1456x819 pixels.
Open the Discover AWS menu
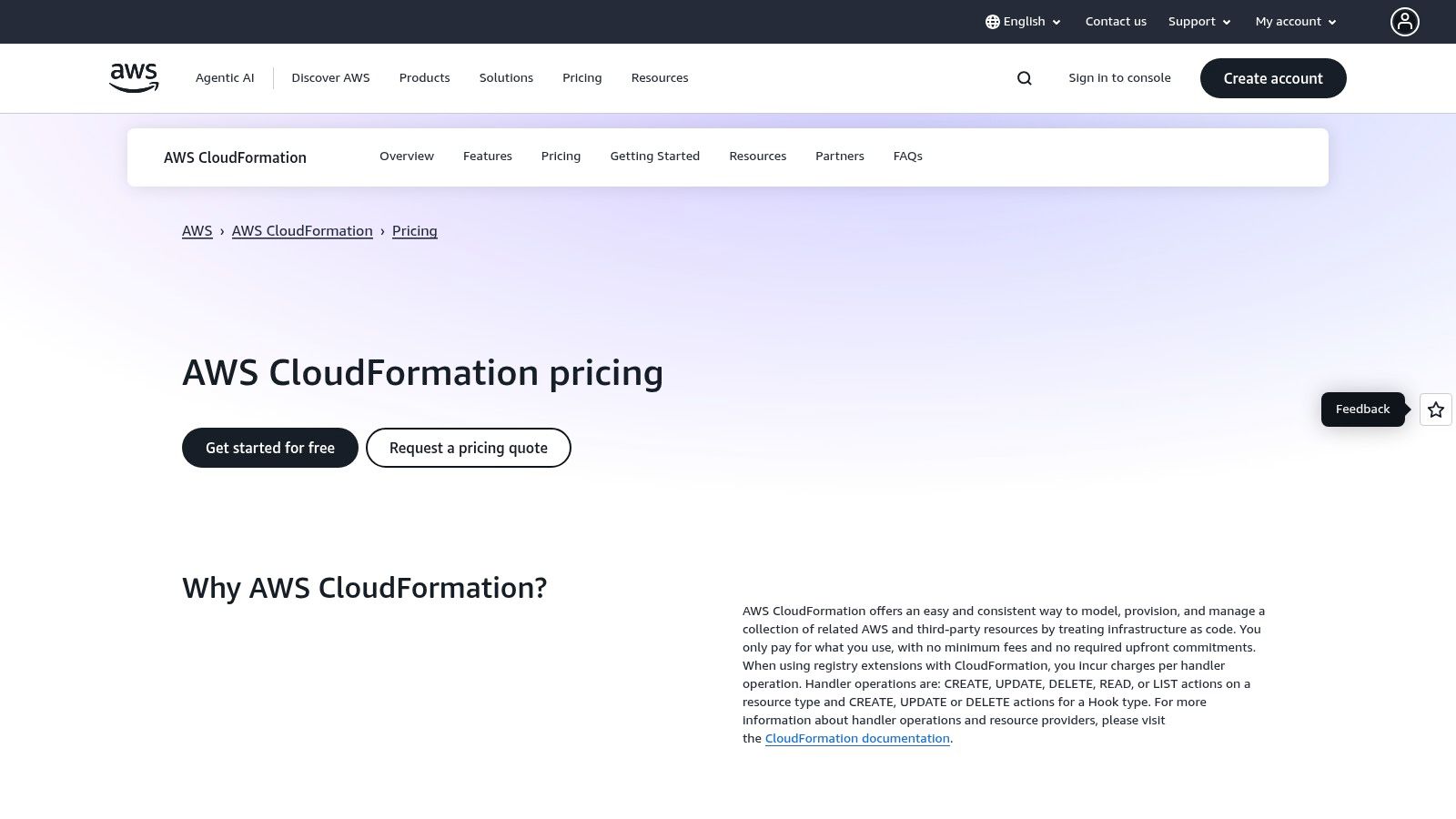[x=330, y=78]
